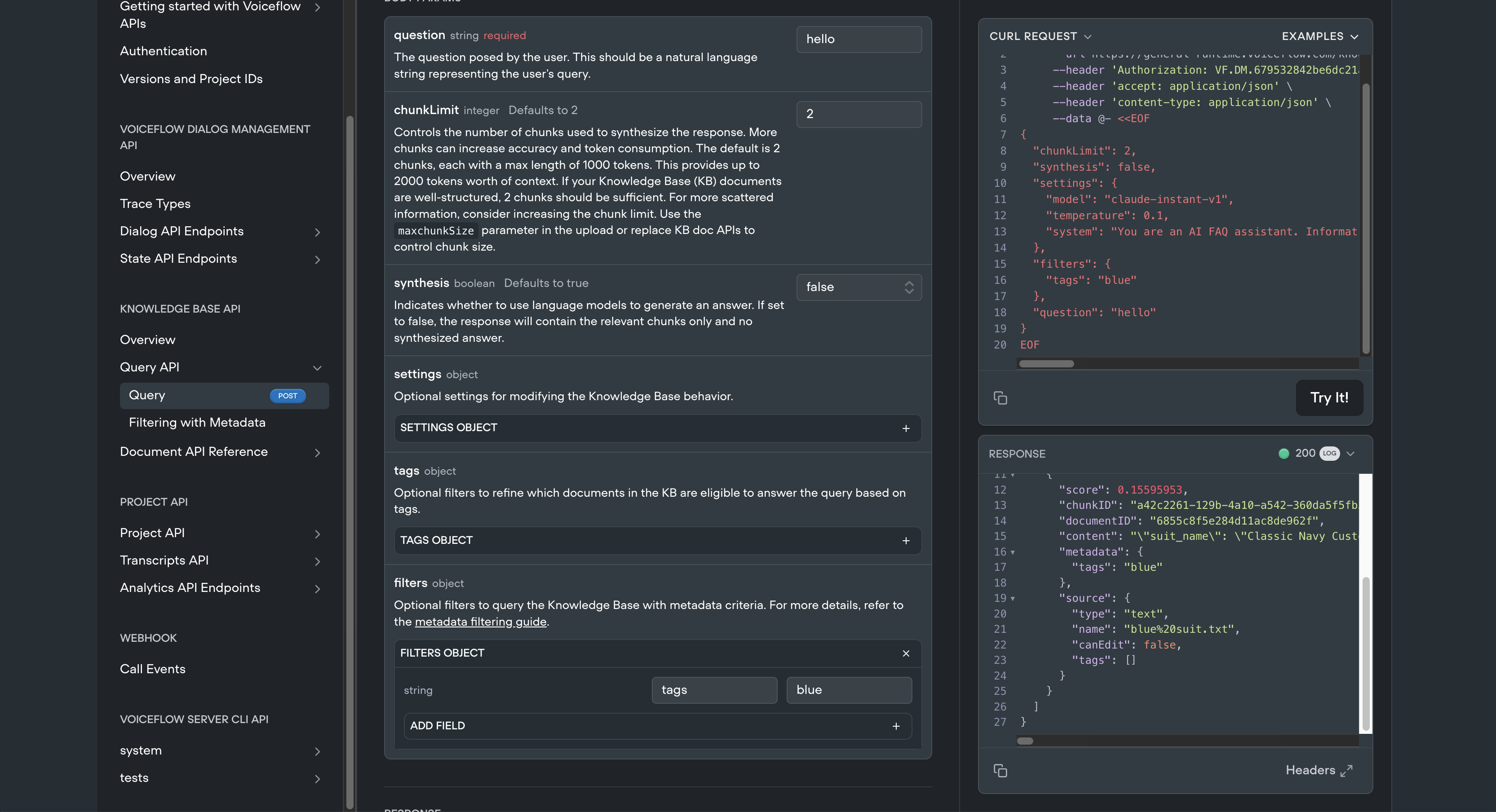Screen dimensions: 1496x812
Task: Expand the SETTINGS OBJECT section
Action: (x=657, y=428)
